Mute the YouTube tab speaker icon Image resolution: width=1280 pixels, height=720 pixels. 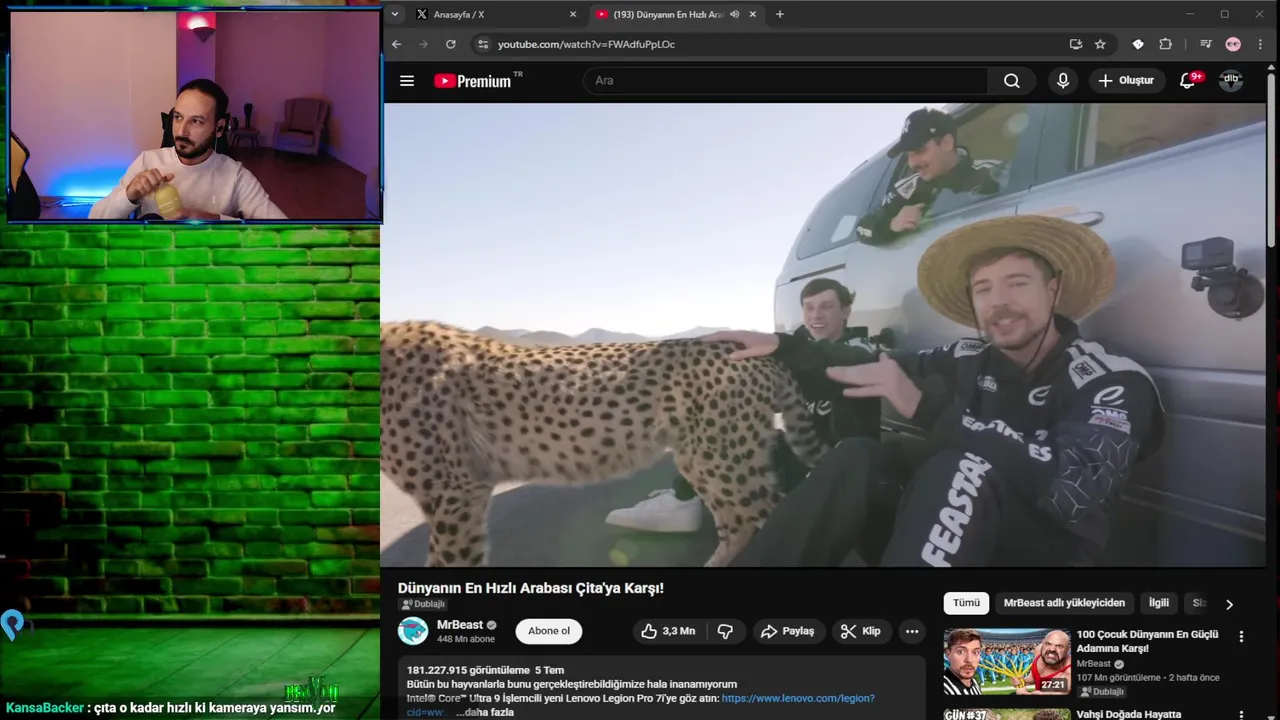(x=735, y=14)
